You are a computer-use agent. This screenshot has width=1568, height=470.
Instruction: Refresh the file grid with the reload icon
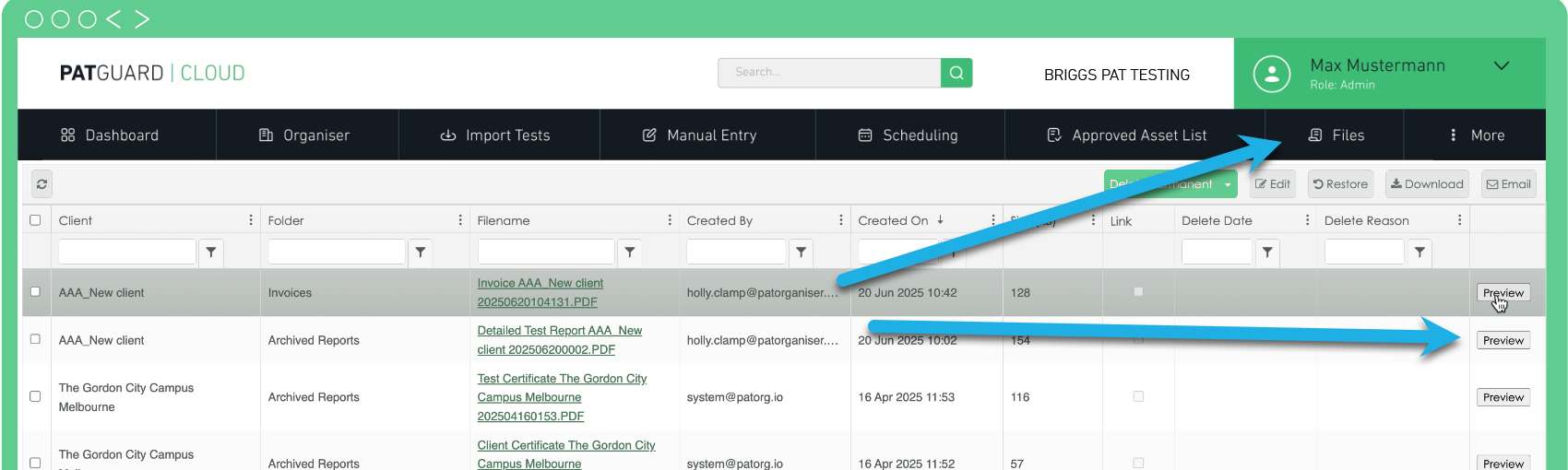pos(42,184)
